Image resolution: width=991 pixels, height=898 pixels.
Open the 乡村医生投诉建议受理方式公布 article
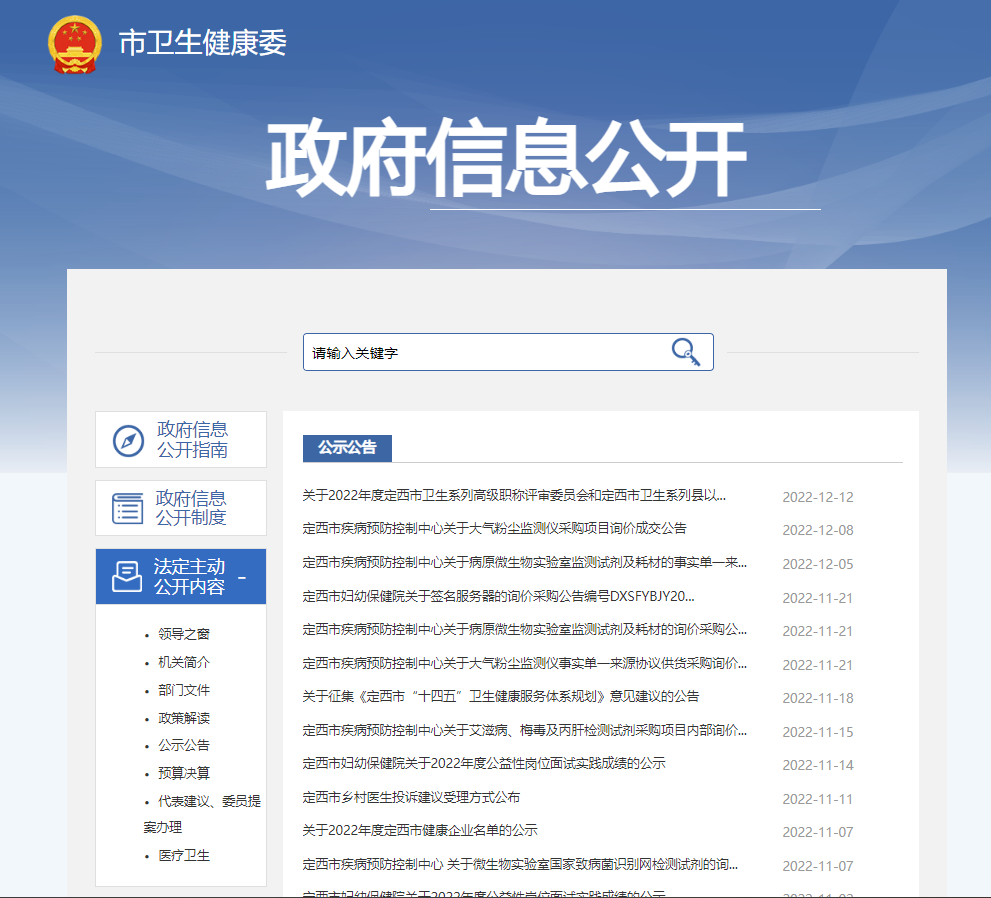click(411, 797)
